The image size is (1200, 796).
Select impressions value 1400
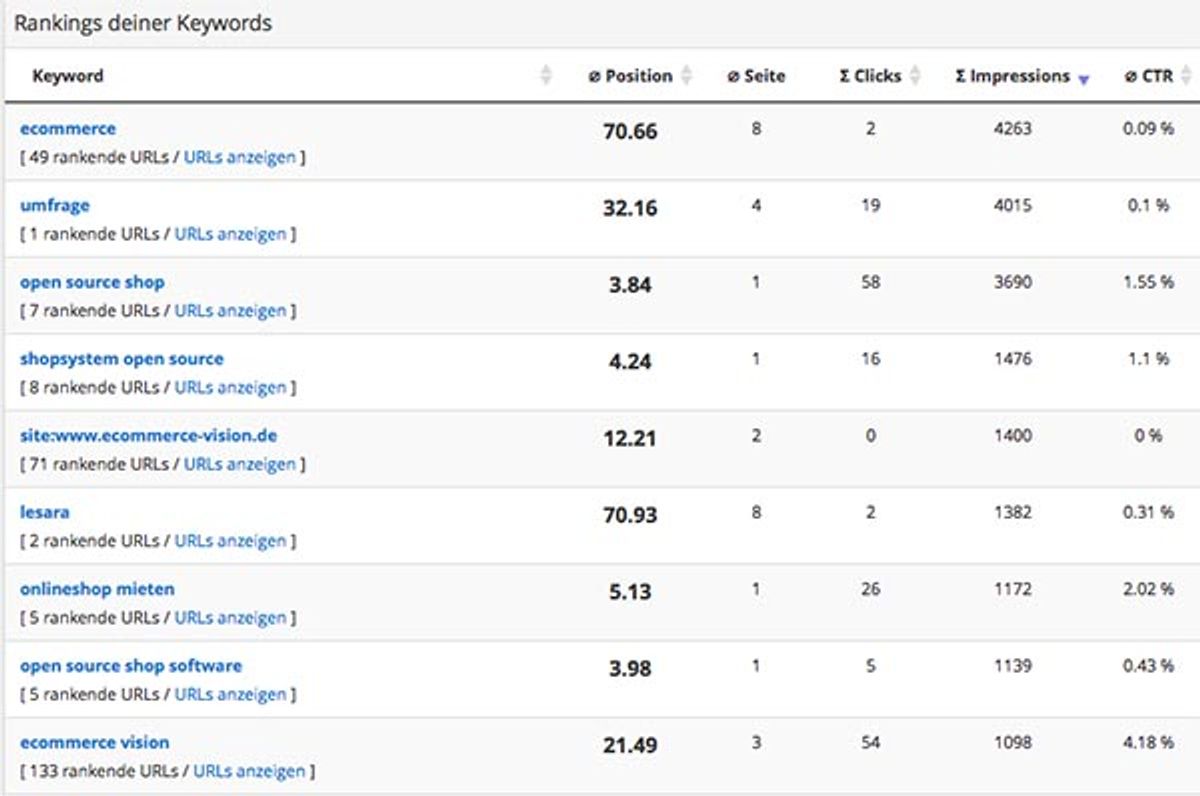click(1013, 436)
